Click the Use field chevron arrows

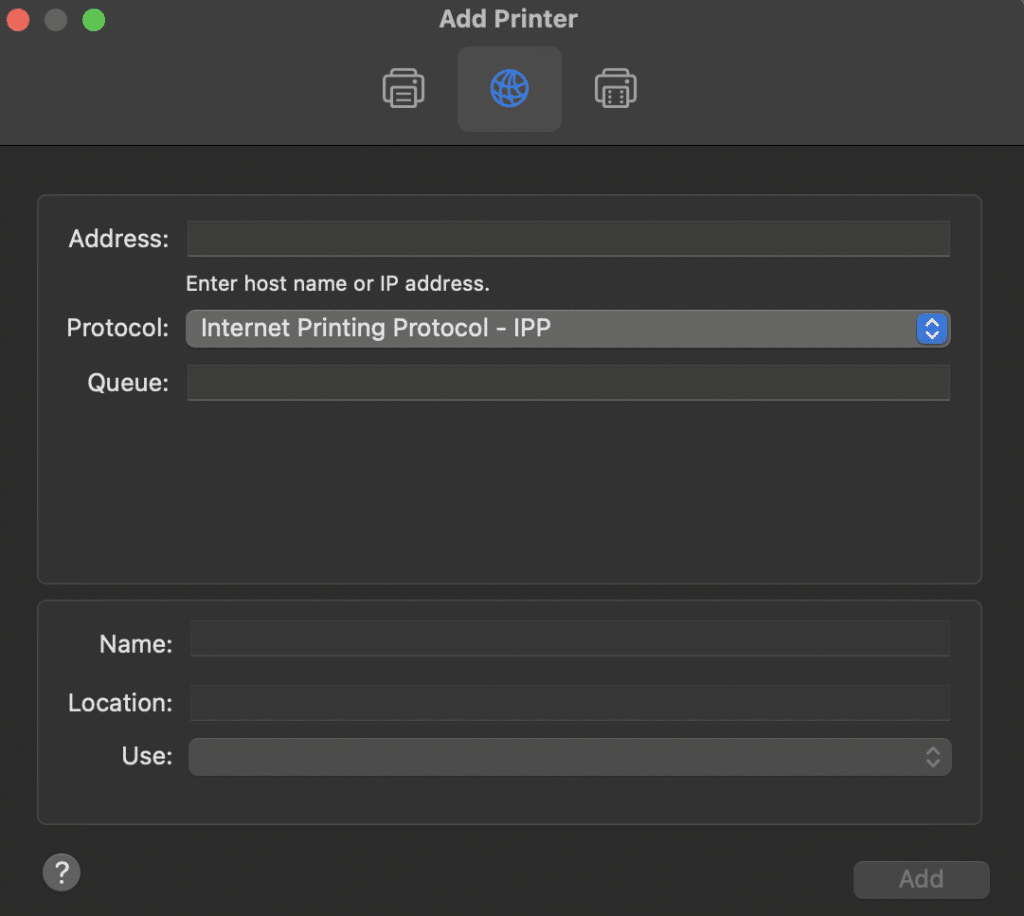tap(931, 757)
